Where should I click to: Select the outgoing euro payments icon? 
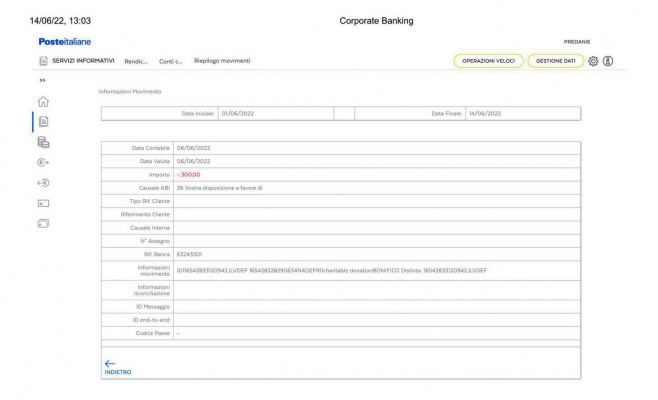[x=44, y=164]
